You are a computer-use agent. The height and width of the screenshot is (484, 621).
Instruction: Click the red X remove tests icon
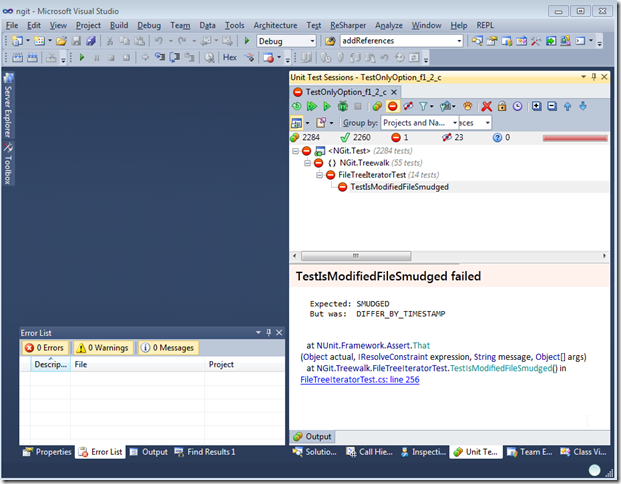(x=486, y=106)
